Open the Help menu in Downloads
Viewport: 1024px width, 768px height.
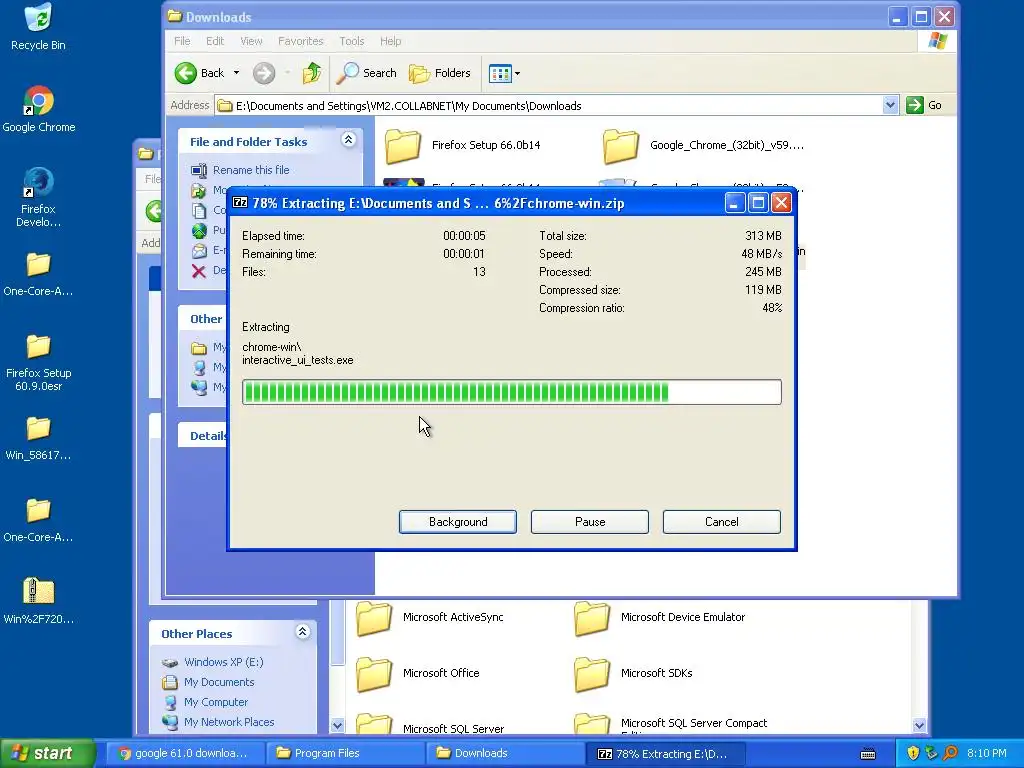click(391, 41)
